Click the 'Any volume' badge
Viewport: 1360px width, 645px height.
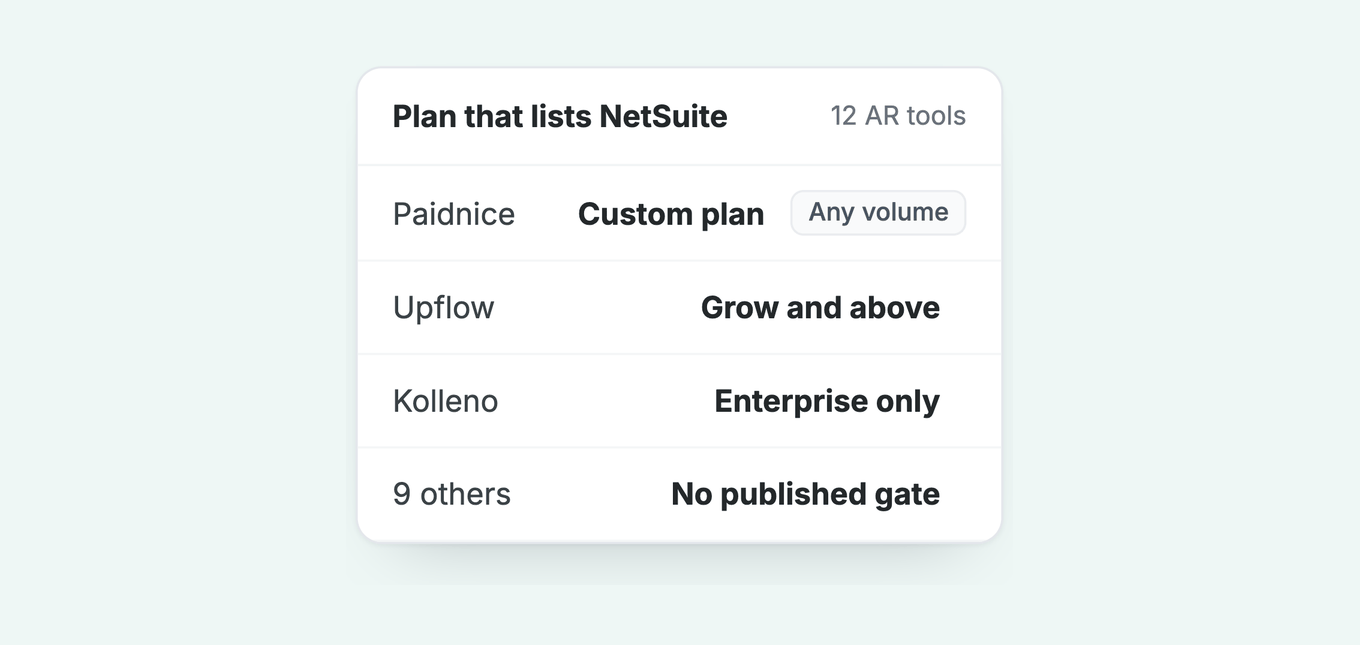[x=878, y=213]
